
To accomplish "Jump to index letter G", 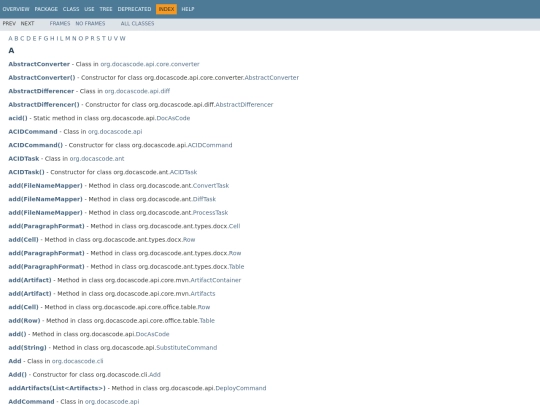I will click(45, 38).
